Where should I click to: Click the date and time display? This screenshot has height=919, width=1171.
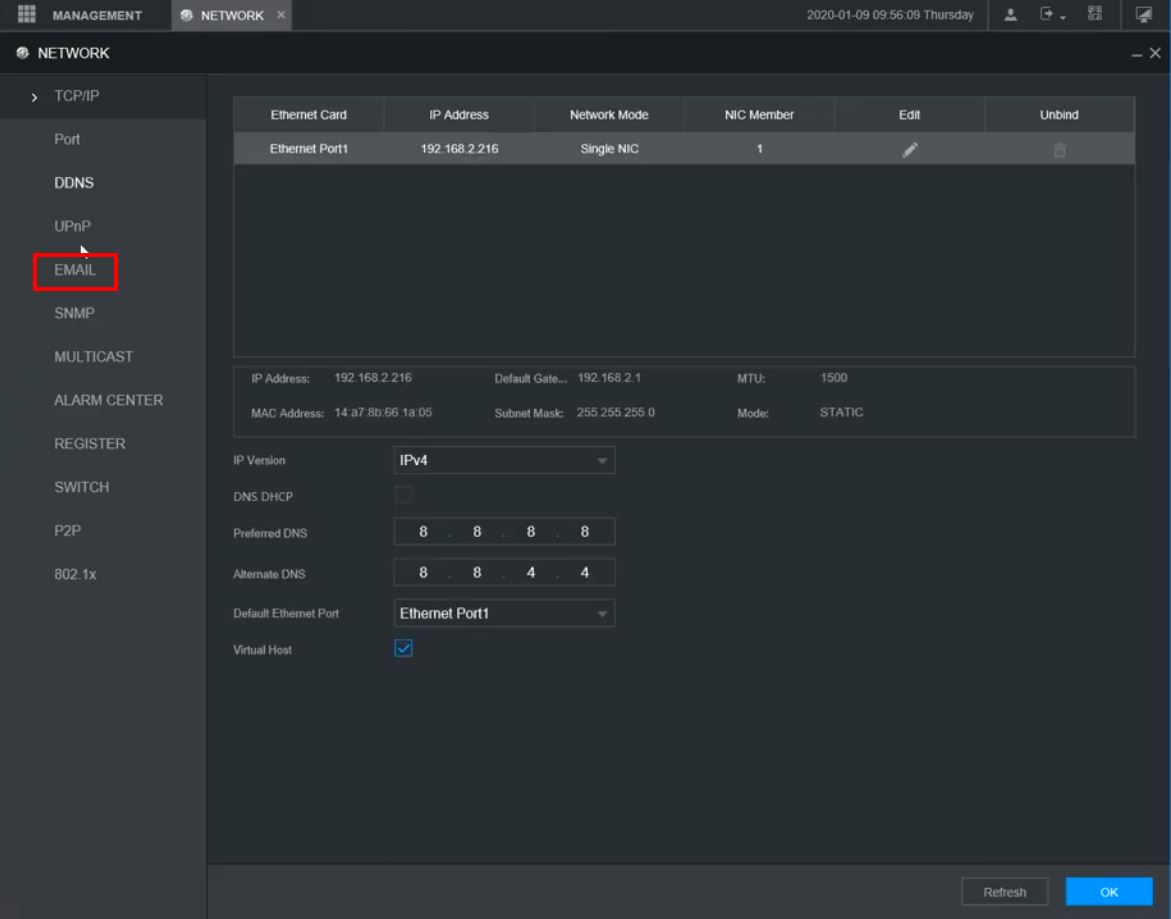890,15
